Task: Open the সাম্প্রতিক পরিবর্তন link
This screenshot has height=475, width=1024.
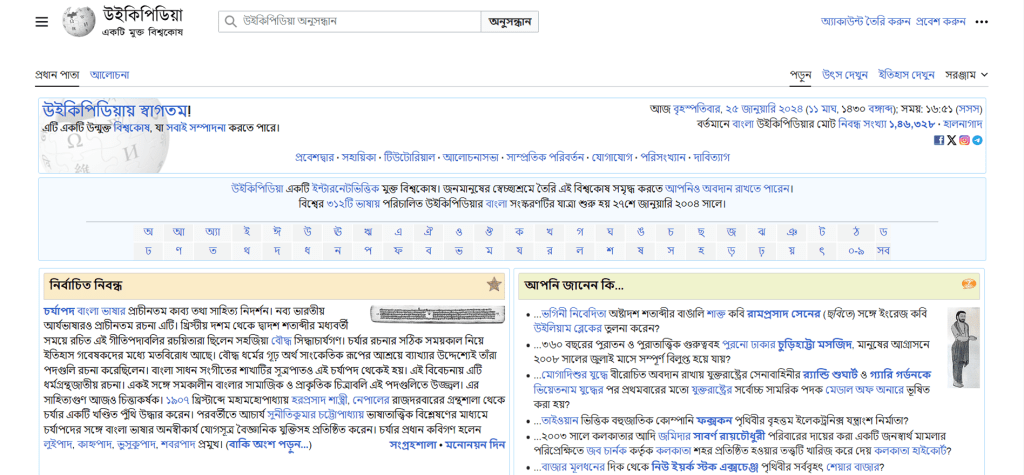Action: (545, 157)
